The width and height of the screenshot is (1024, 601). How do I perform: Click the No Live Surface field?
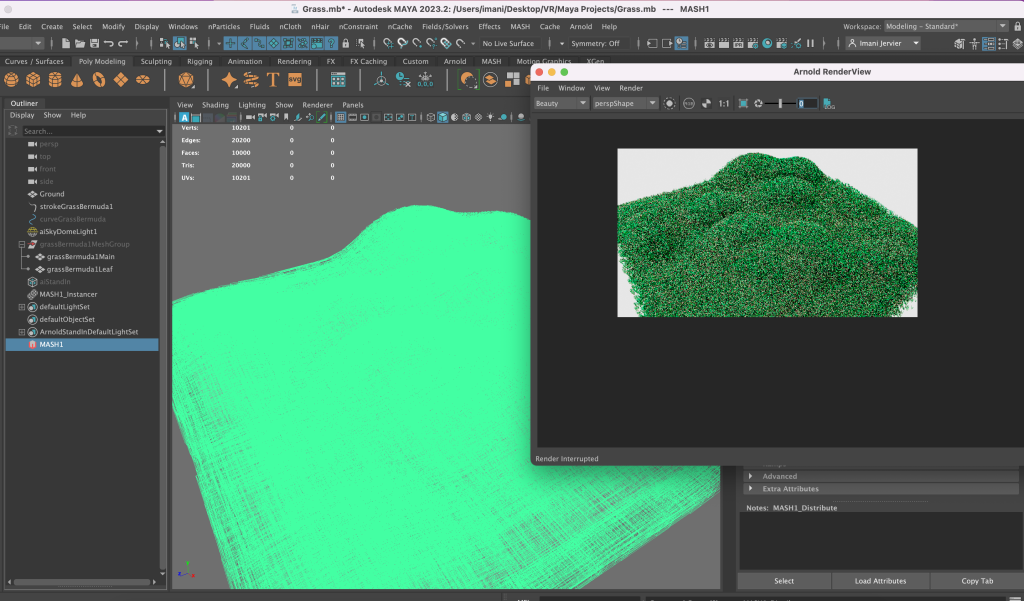[x=509, y=43]
